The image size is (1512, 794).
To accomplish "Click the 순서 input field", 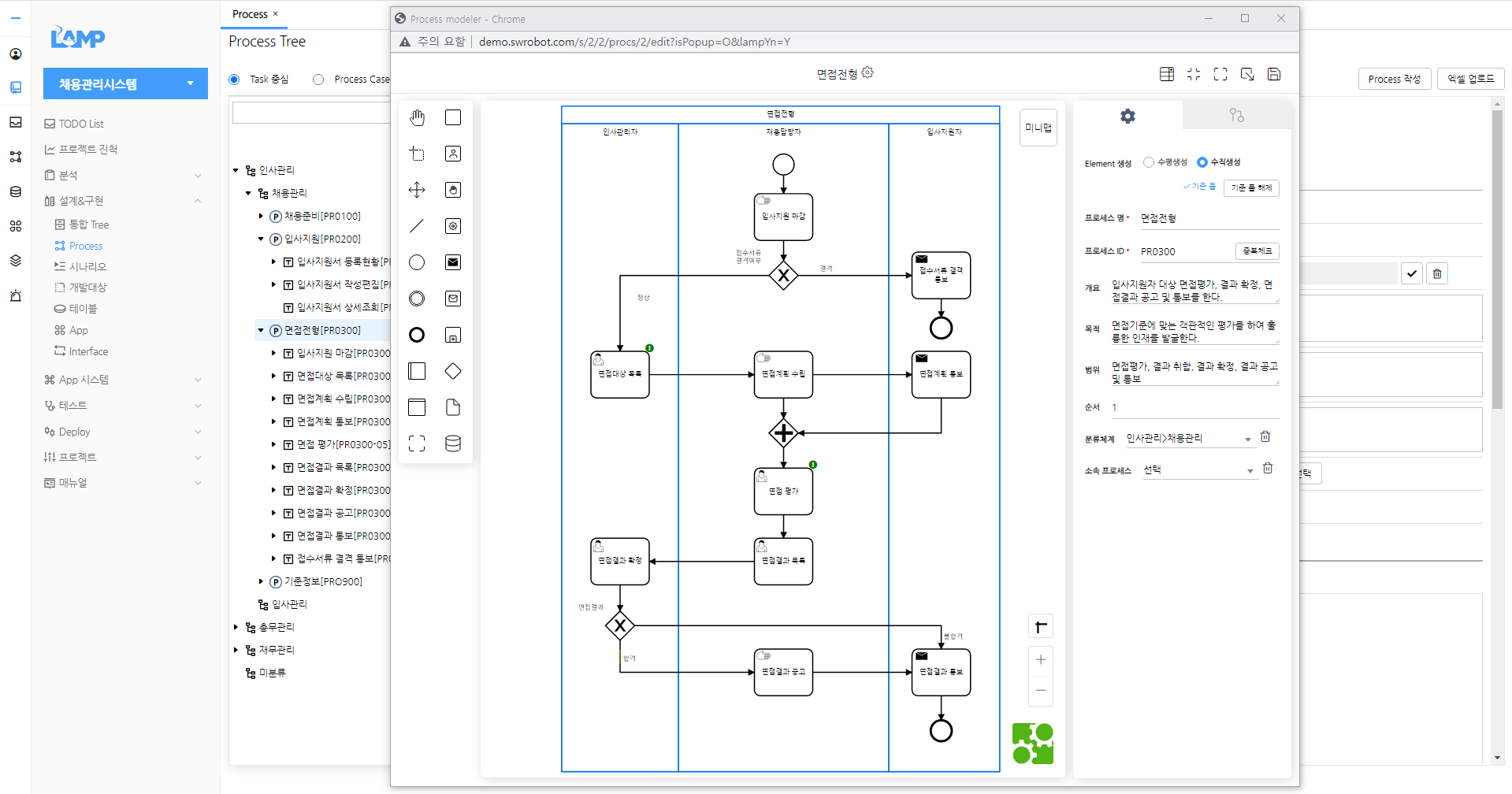I will (x=1194, y=408).
